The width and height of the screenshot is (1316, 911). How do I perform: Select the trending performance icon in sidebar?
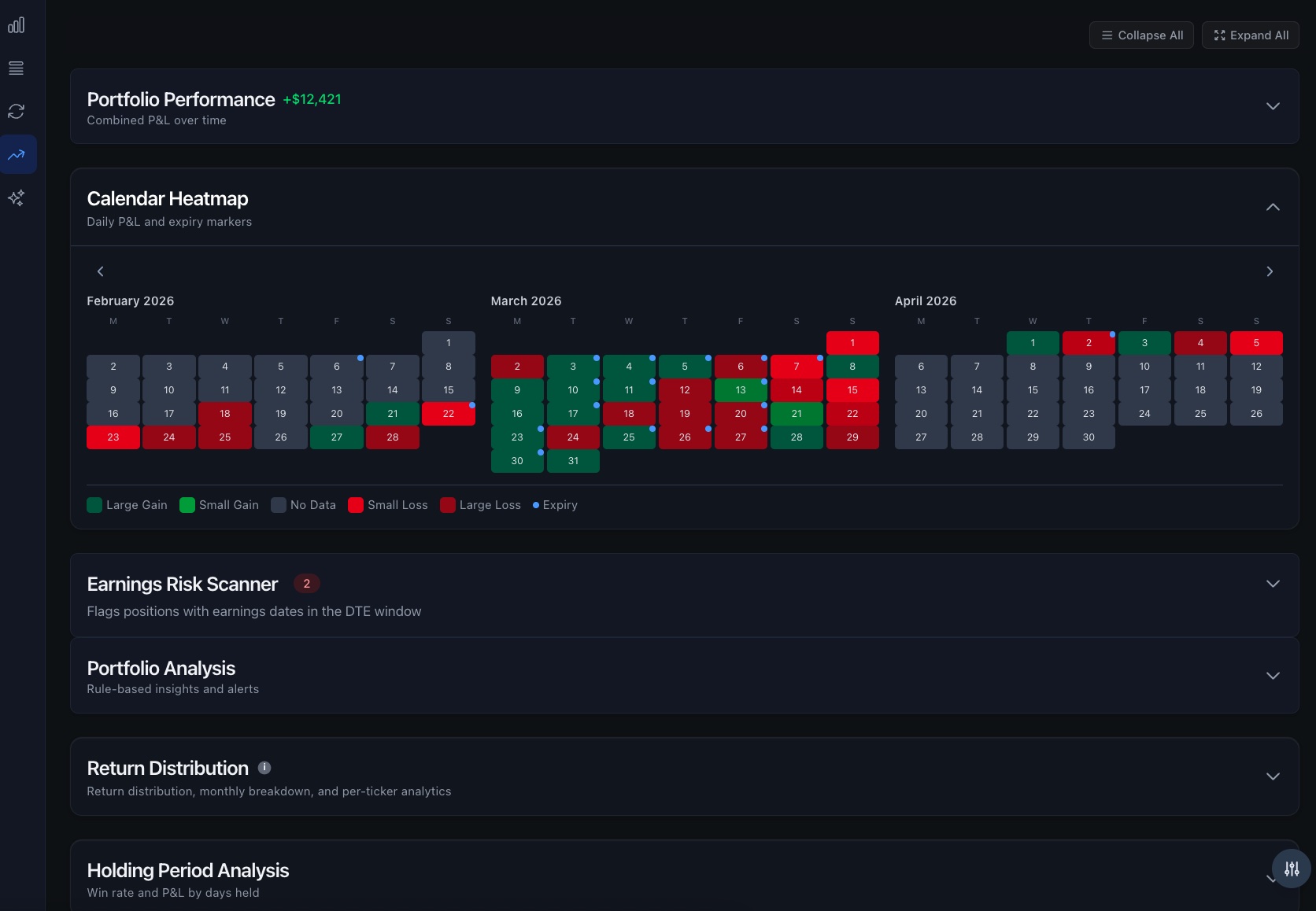coord(17,155)
